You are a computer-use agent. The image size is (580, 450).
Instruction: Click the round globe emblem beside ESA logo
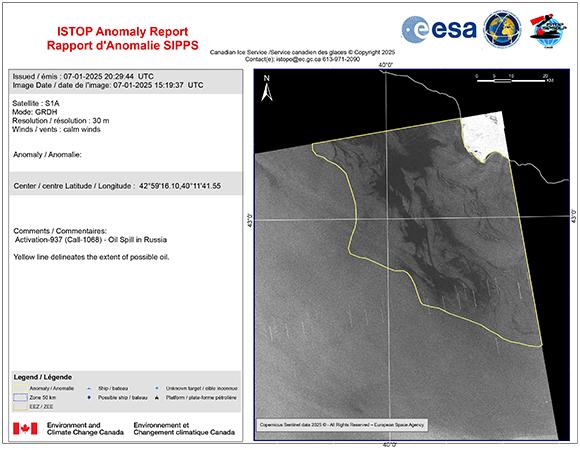pyautogui.click(x=502, y=29)
